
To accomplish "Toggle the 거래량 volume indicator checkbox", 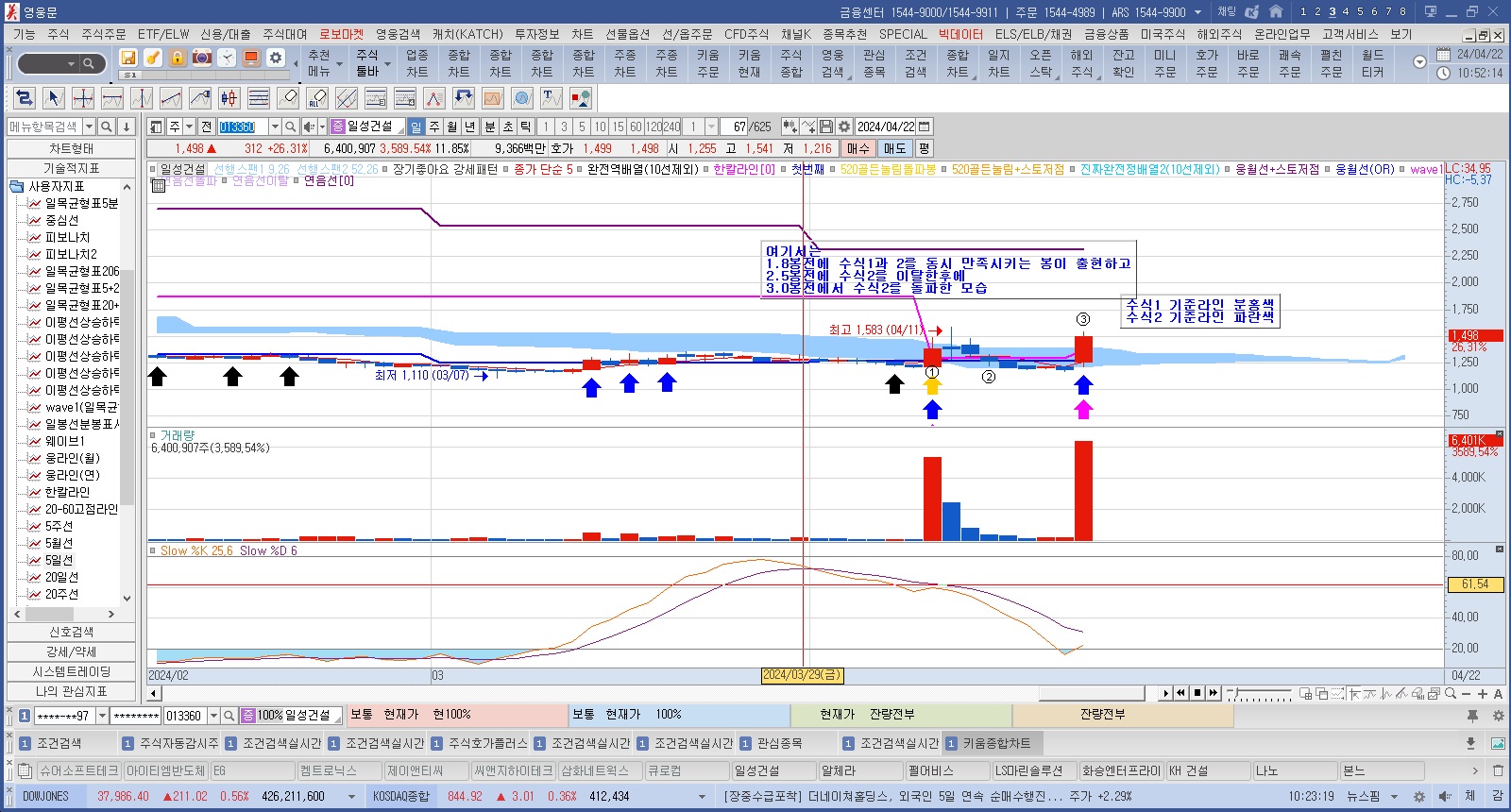I will tap(153, 435).
